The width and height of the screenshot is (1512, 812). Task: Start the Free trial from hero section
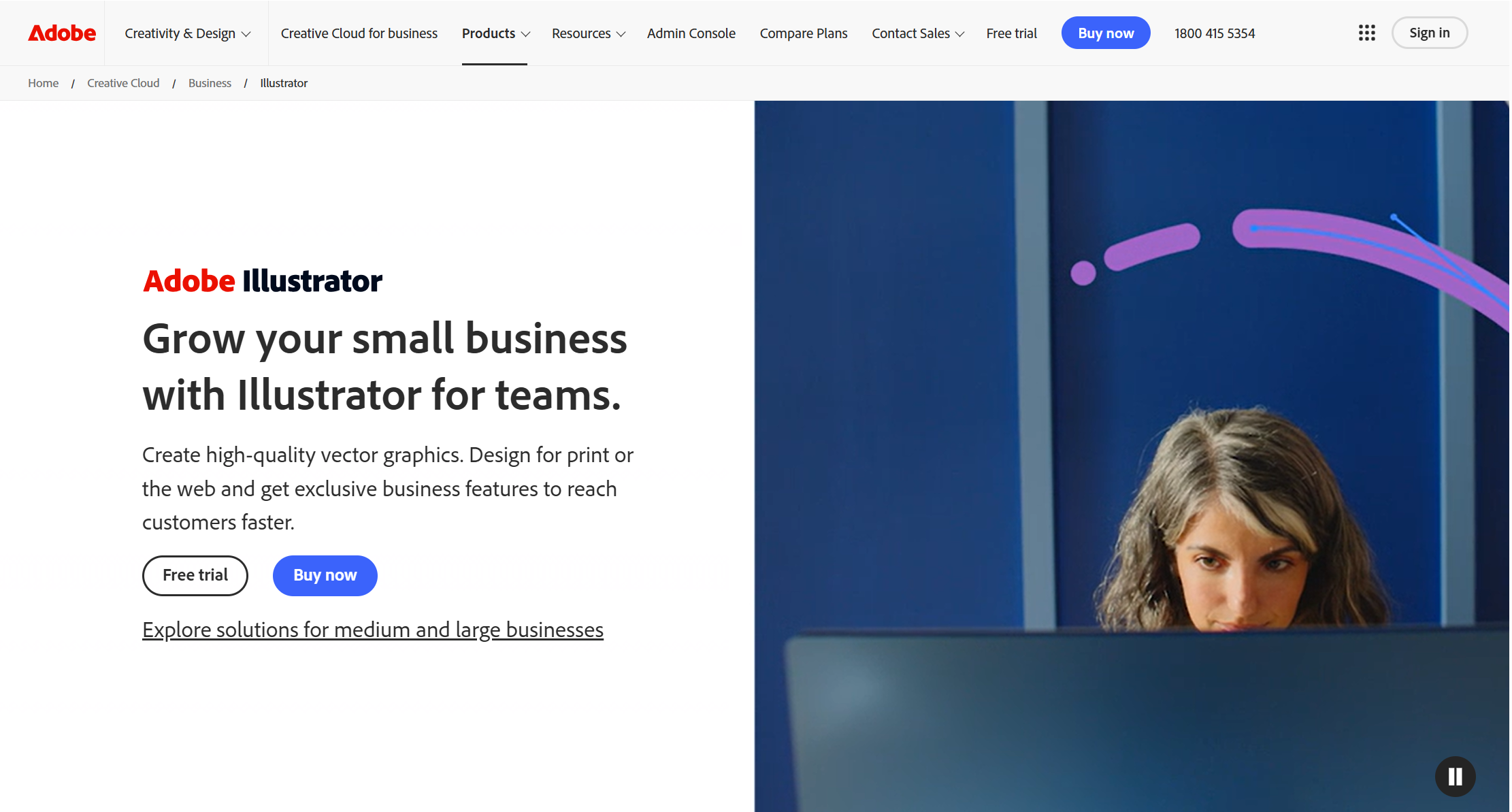[195, 575]
